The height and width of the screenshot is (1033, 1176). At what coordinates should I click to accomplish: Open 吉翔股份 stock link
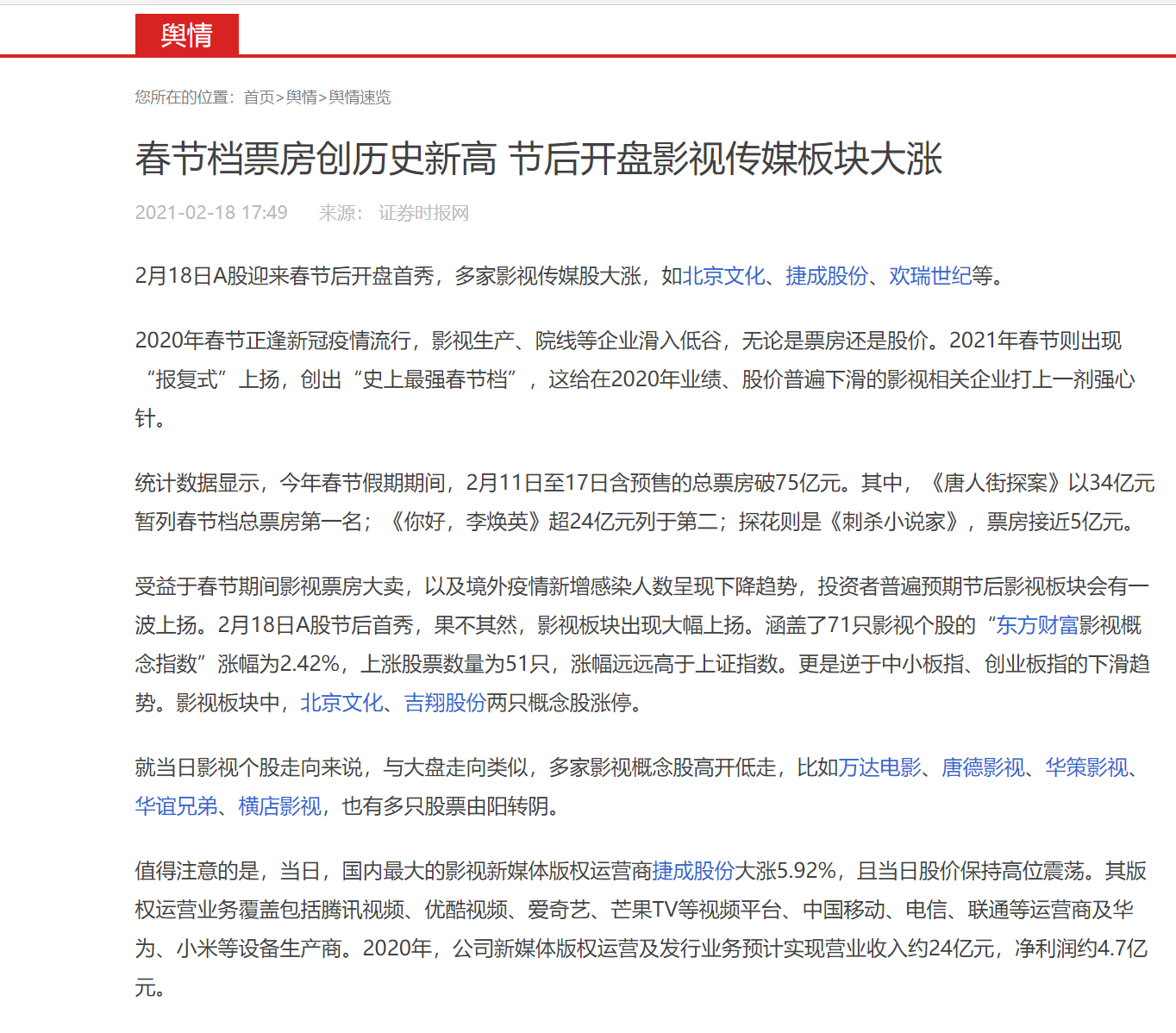tap(445, 703)
